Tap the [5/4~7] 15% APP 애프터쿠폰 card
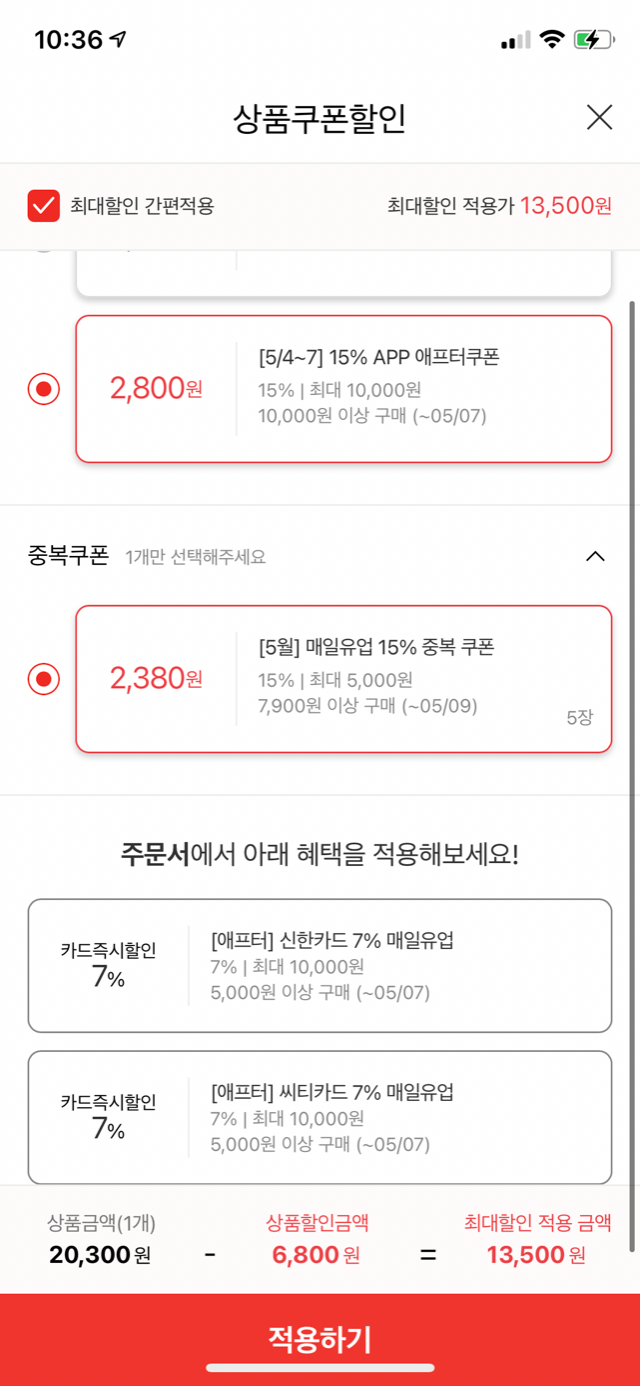This screenshot has height=1386, width=640. pos(343,389)
